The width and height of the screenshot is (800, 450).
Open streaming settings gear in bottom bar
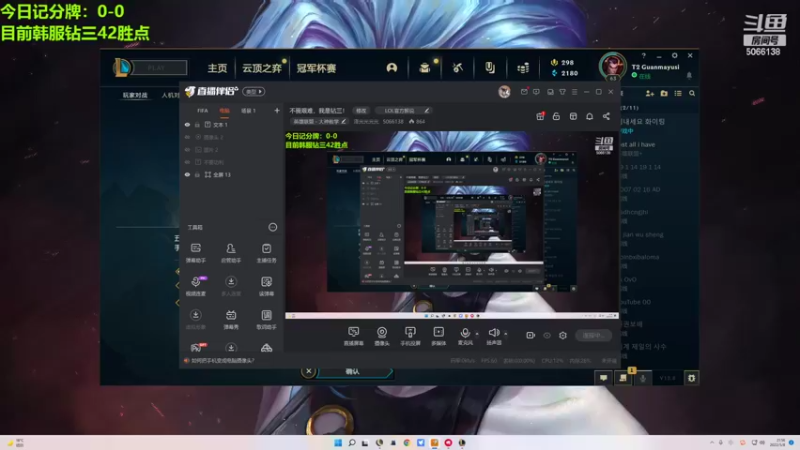pyautogui.click(x=563, y=335)
